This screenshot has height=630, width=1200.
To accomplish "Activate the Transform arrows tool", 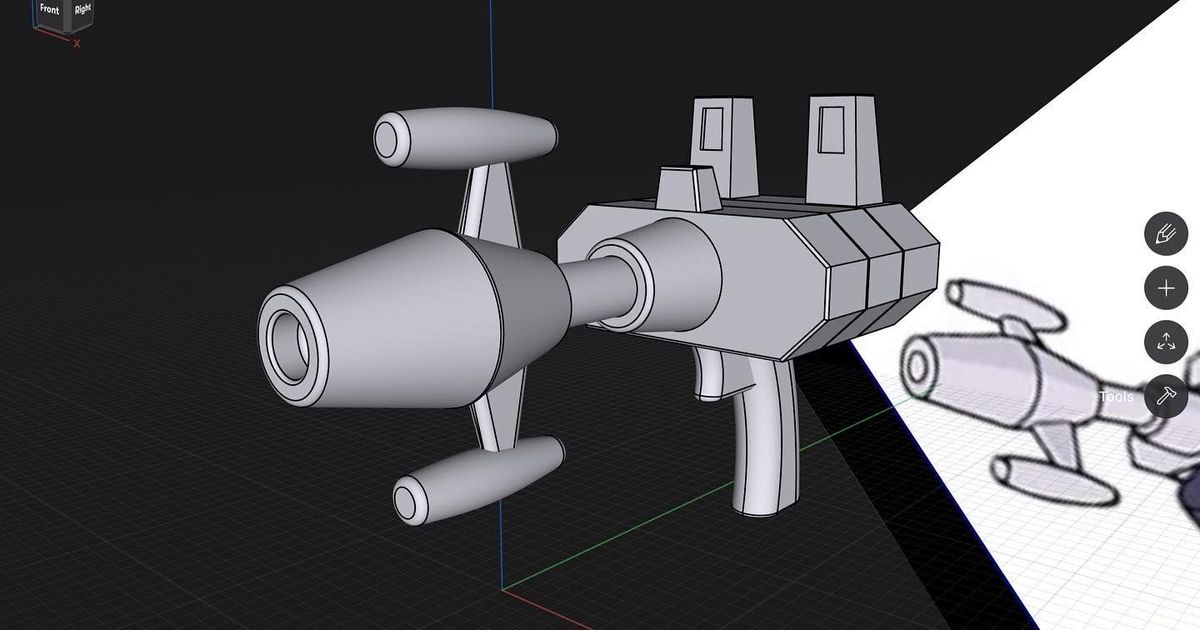I will [x=1166, y=342].
